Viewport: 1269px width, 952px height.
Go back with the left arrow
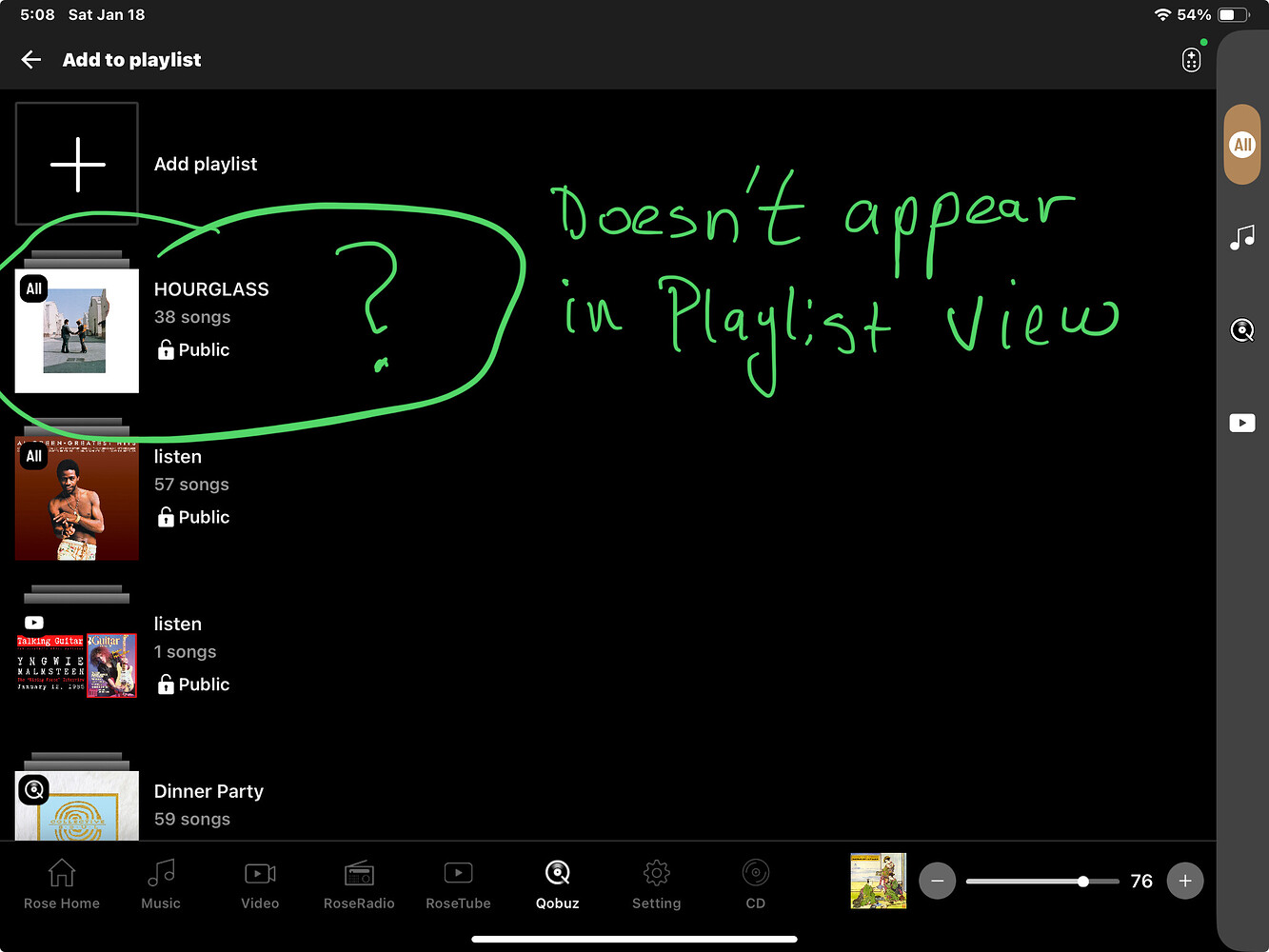pyautogui.click(x=31, y=60)
